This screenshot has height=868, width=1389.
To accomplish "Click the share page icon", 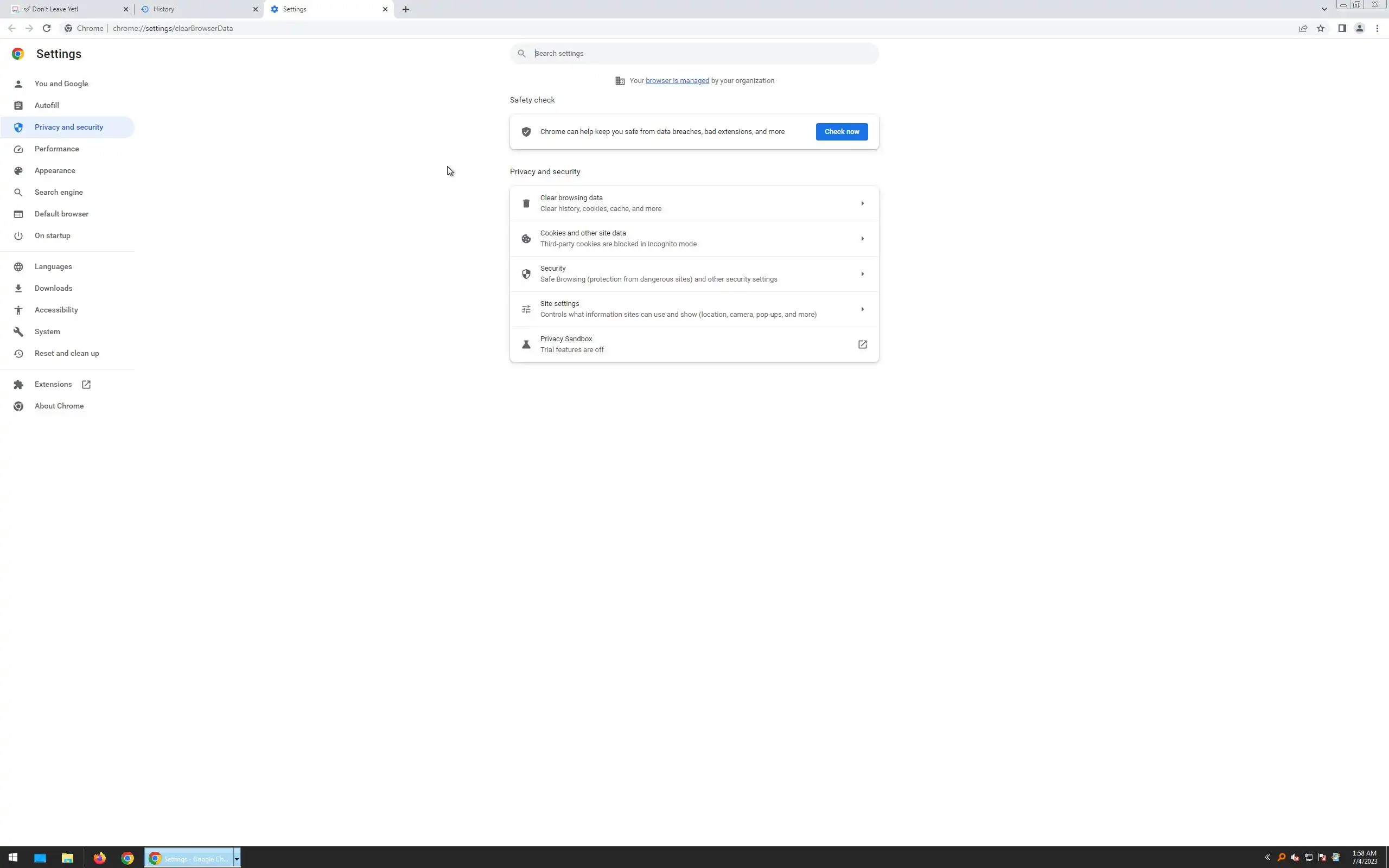I will (x=1303, y=28).
